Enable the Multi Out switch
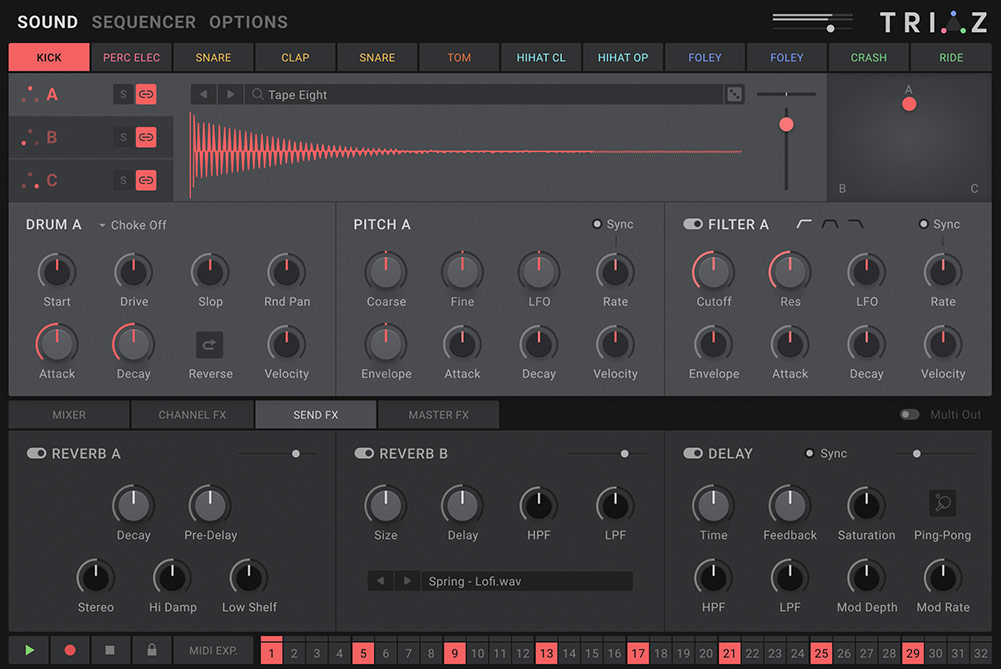 point(909,414)
